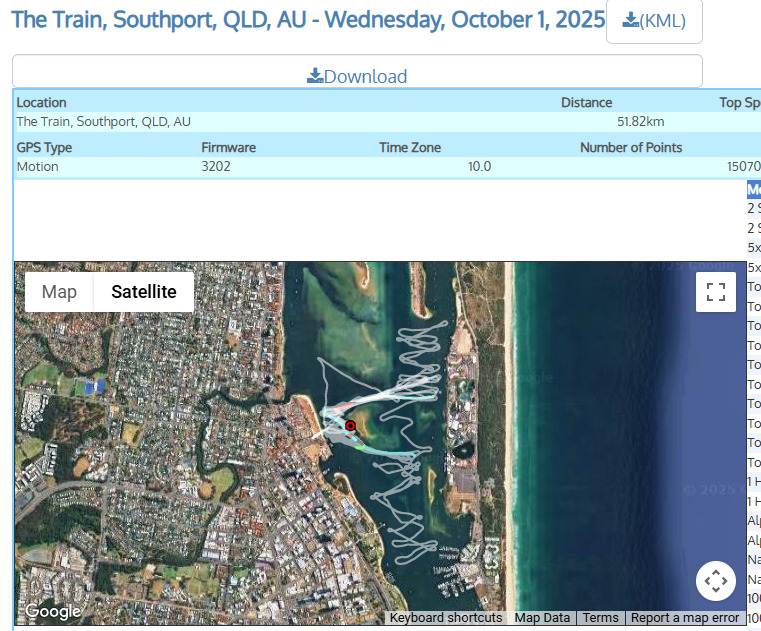Click the GPS Type value Motion
The height and width of the screenshot is (631, 761).
[x=37, y=166]
